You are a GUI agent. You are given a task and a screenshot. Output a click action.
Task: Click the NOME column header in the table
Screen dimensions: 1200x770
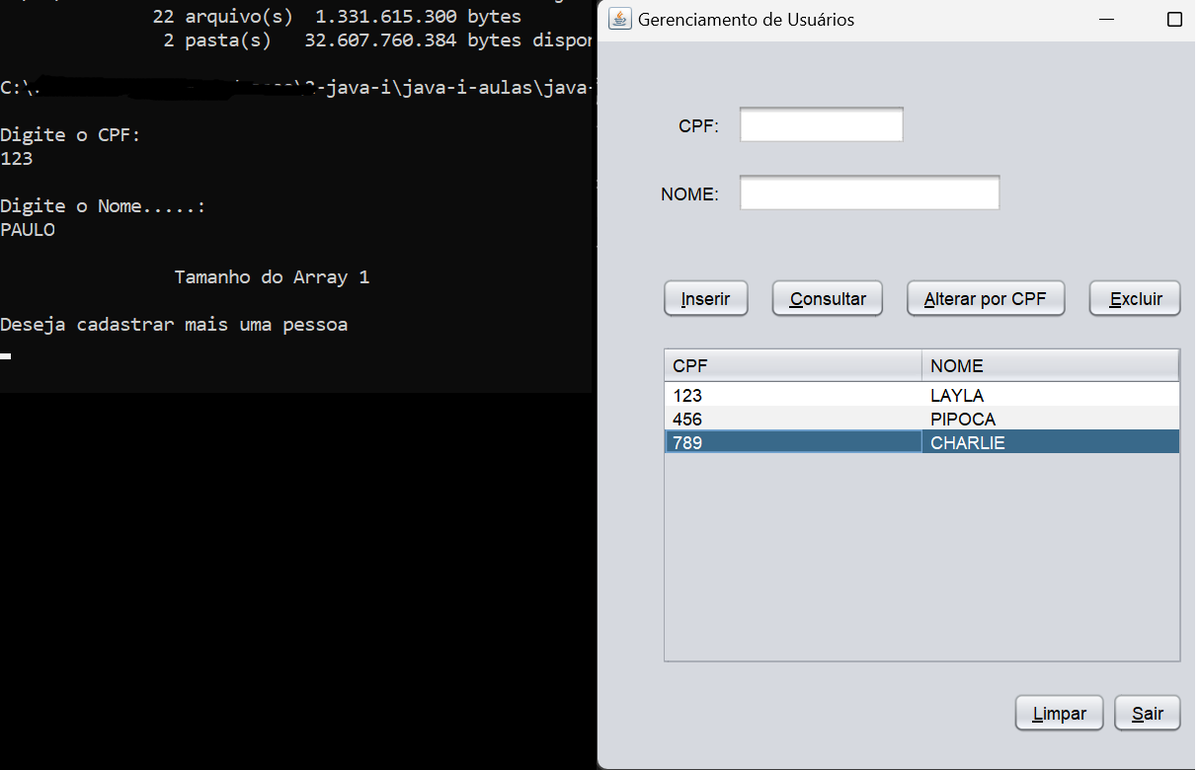tap(1050, 366)
